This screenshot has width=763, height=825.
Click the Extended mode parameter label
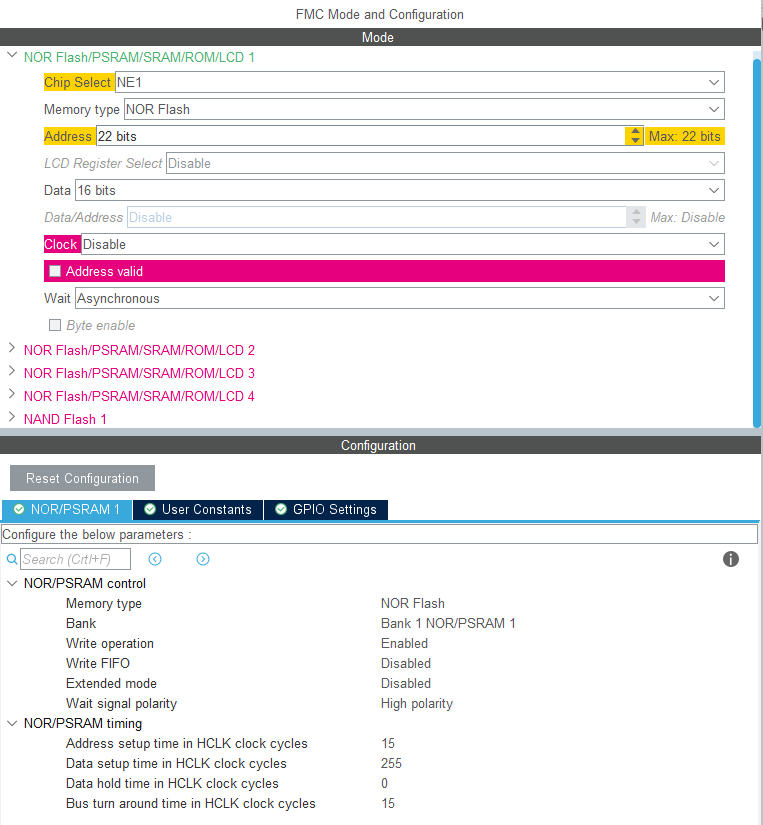coord(112,683)
